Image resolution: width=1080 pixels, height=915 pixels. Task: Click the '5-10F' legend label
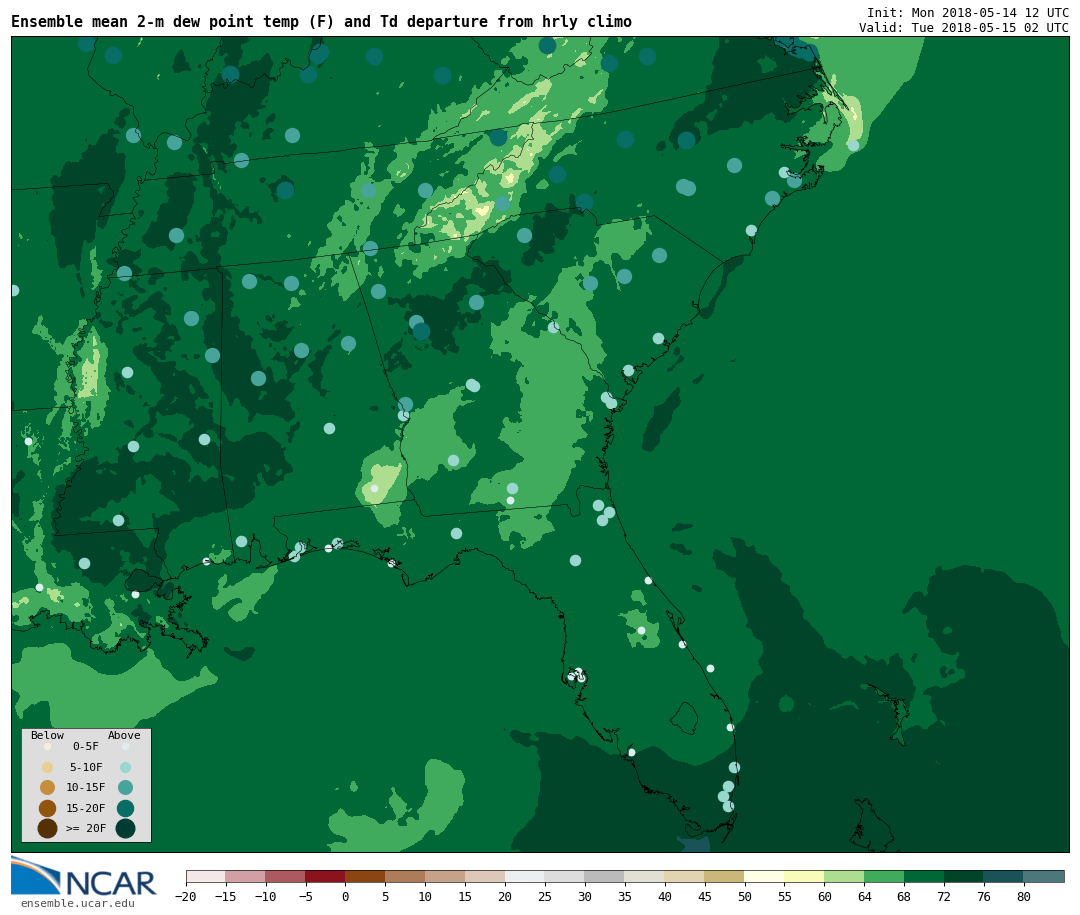pyautogui.click(x=86, y=767)
